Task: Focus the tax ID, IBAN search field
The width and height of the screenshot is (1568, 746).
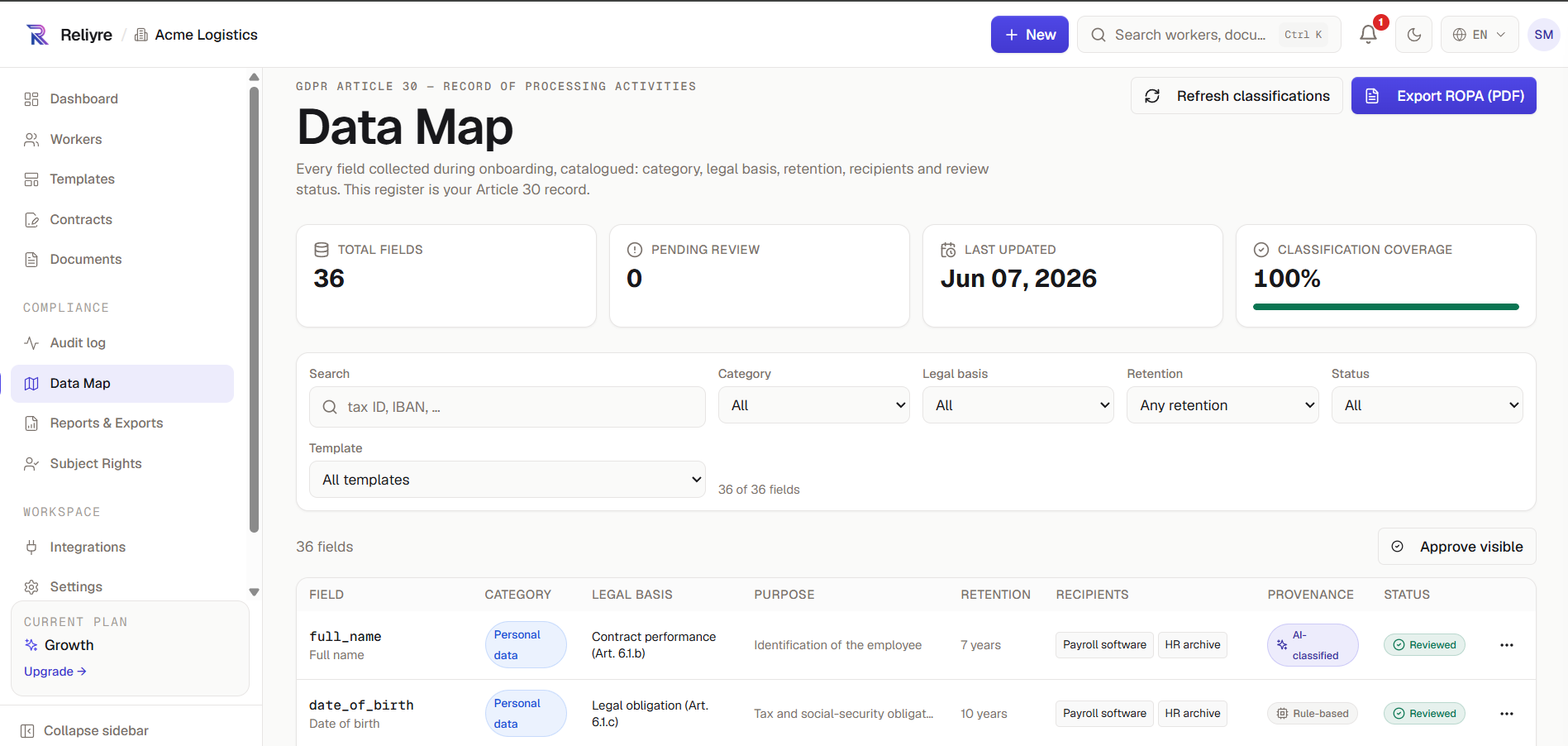Action: (508, 407)
